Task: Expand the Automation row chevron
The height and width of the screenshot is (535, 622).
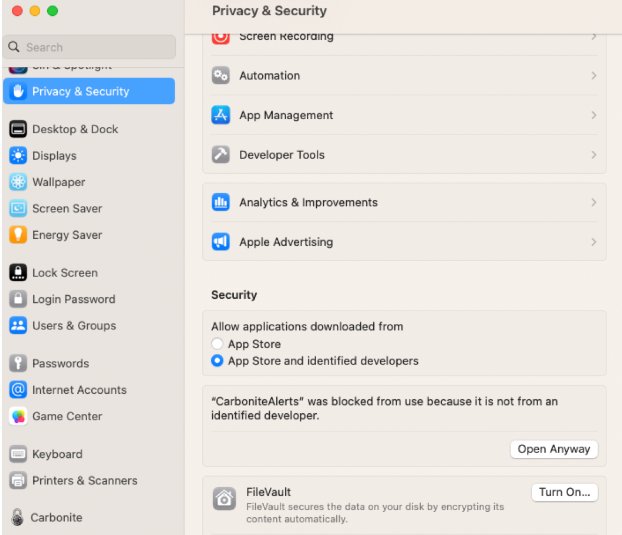Action: [x=593, y=76]
